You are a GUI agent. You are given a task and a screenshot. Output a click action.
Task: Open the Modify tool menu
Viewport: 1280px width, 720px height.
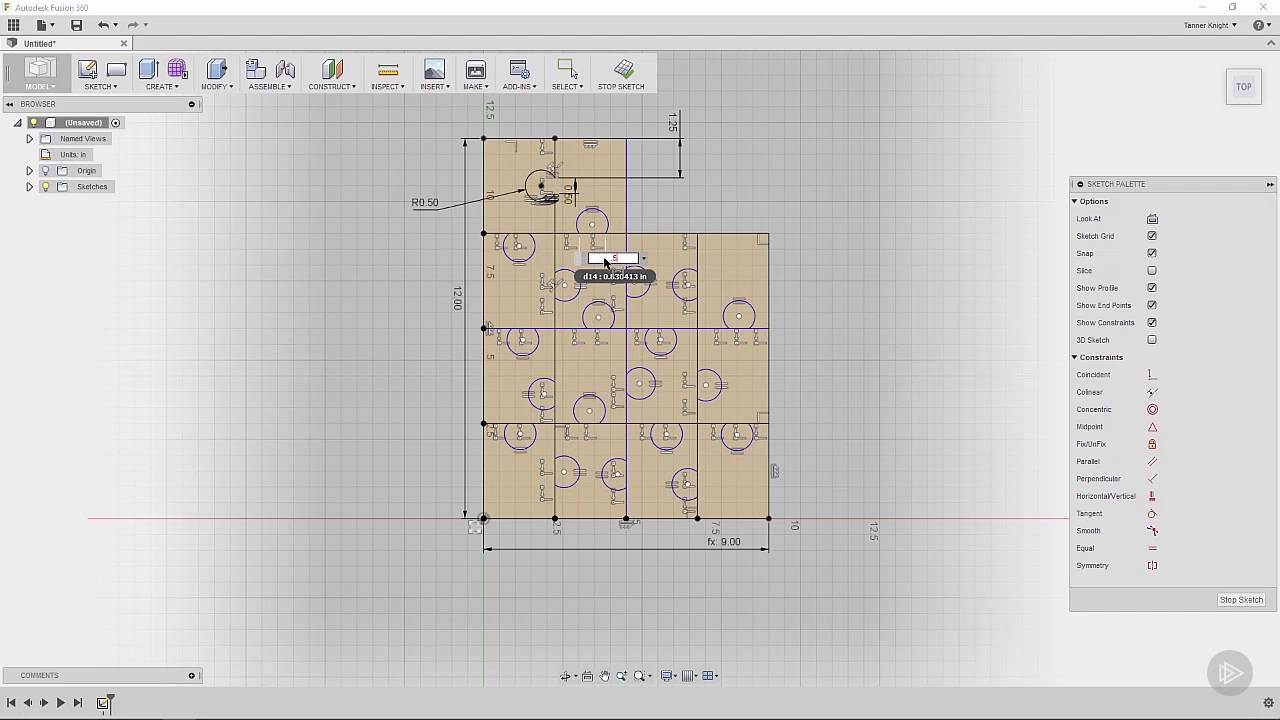(x=215, y=86)
